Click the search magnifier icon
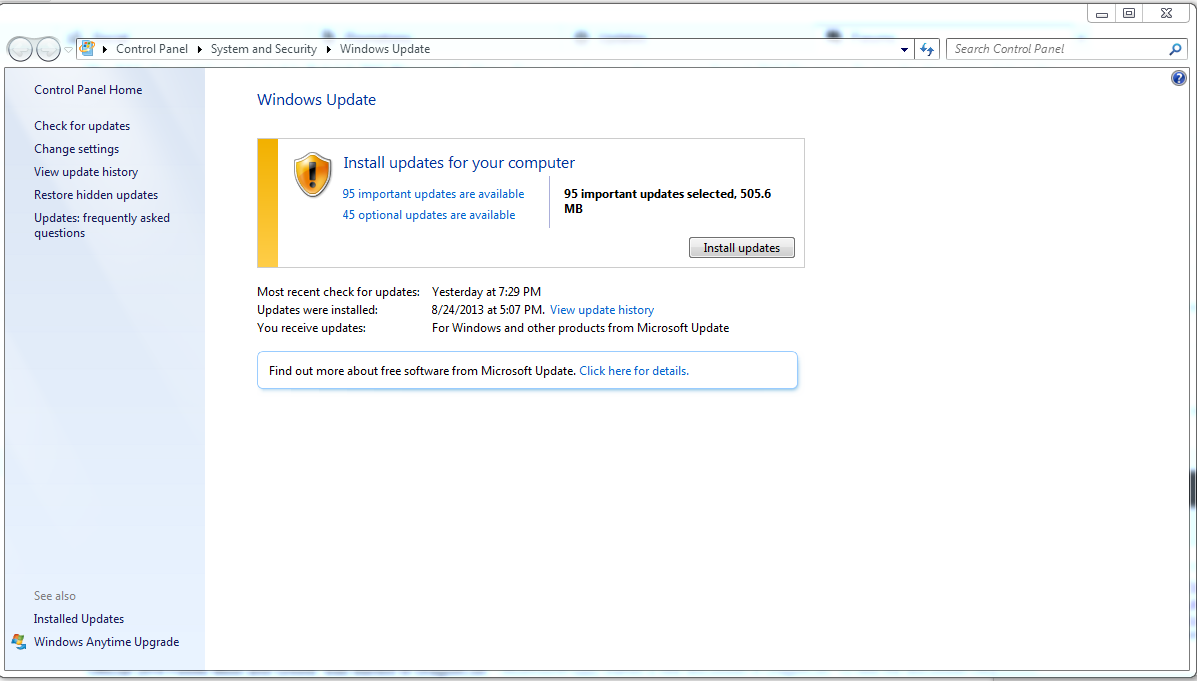1197x681 pixels. tap(1175, 49)
